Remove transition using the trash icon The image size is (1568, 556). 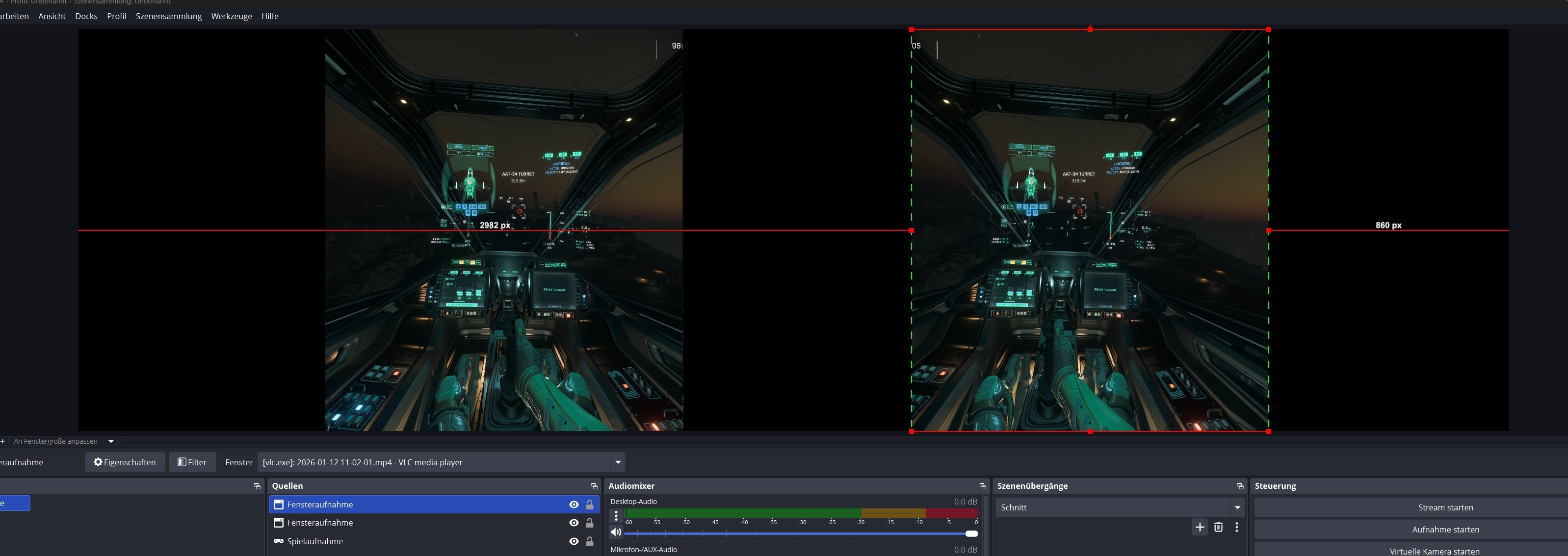coord(1218,528)
